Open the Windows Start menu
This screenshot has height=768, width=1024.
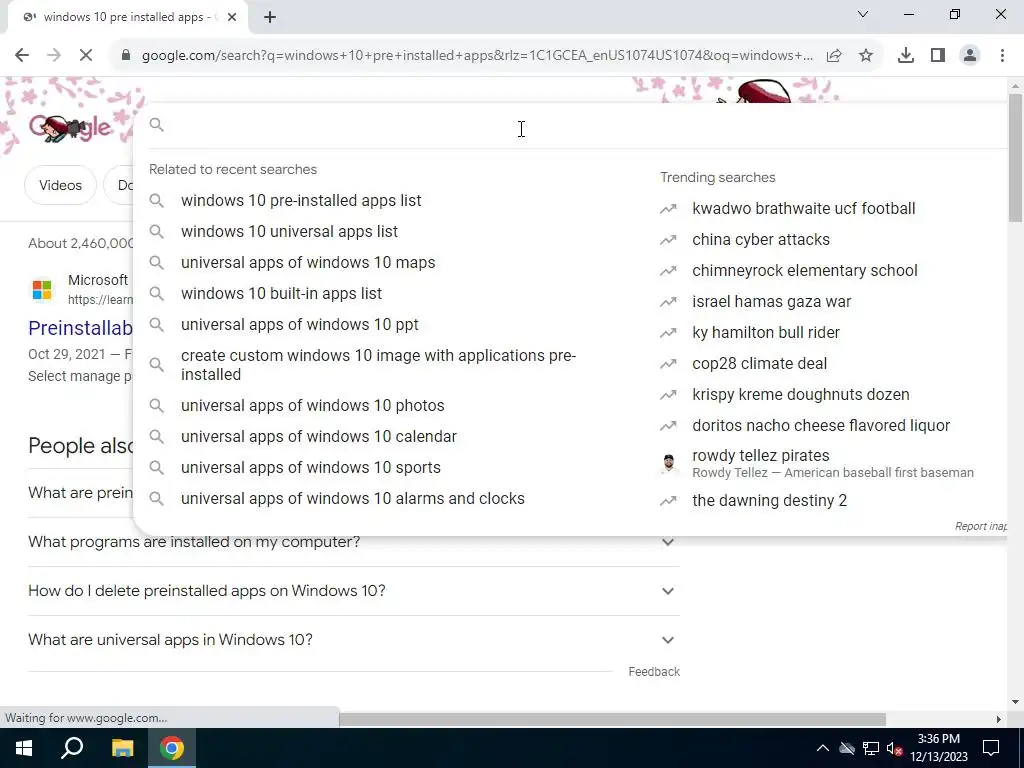[24, 748]
